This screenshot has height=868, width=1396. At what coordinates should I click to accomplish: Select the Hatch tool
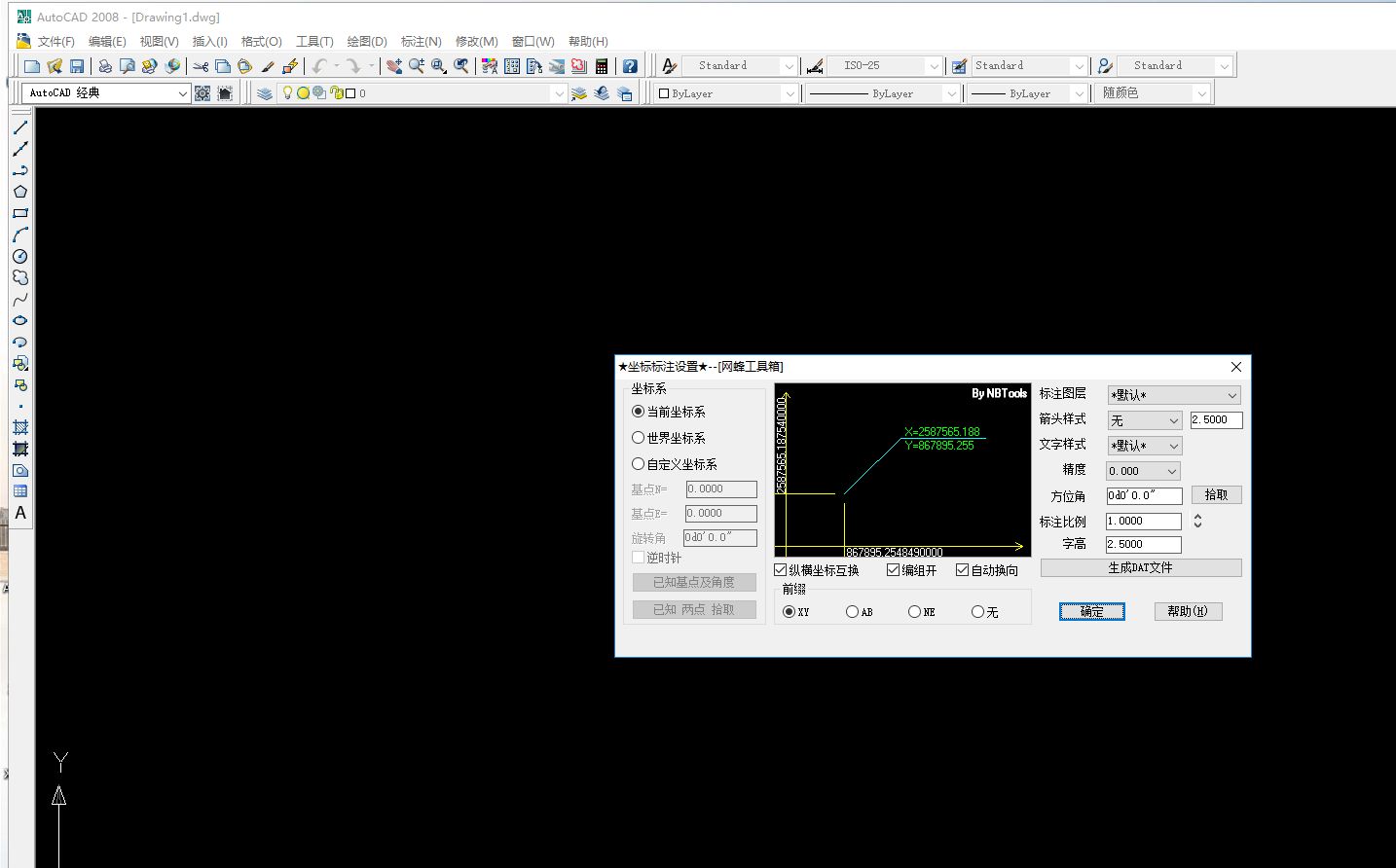tap(19, 427)
